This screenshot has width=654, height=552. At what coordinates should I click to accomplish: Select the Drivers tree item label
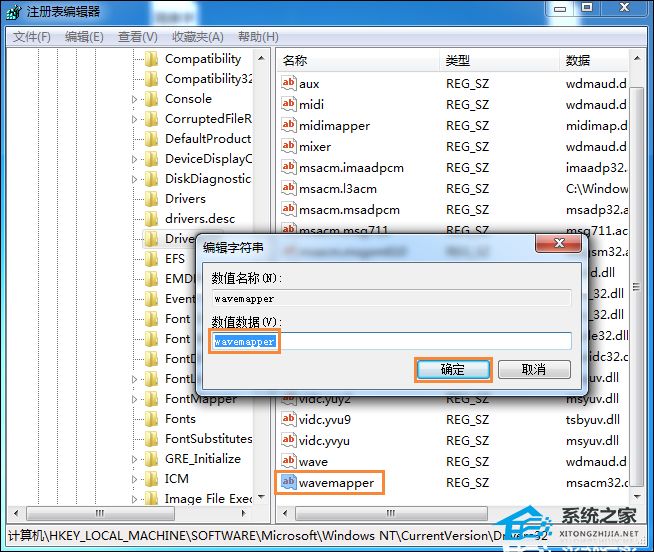185,199
